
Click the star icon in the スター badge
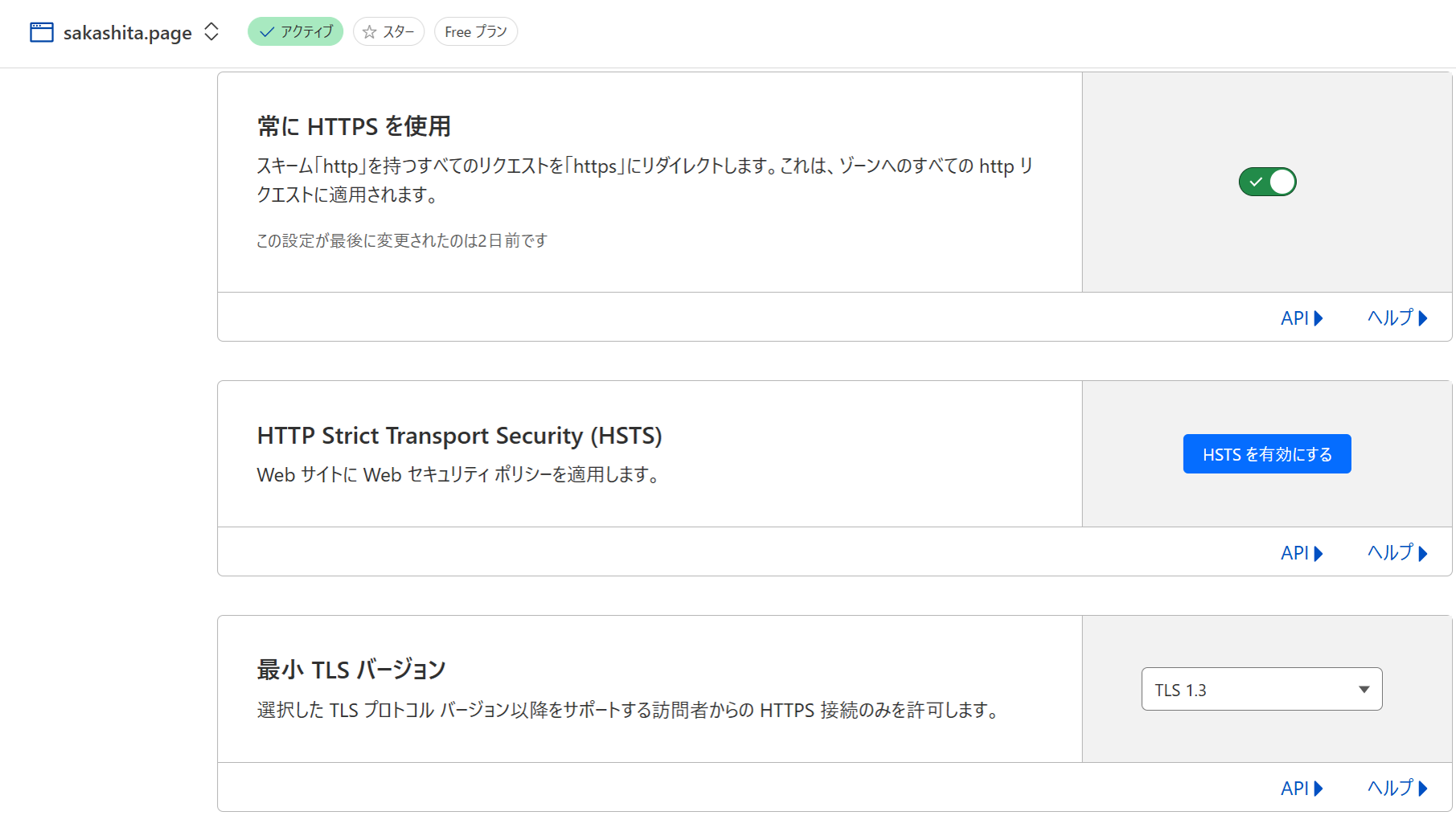tap(370, 32)
